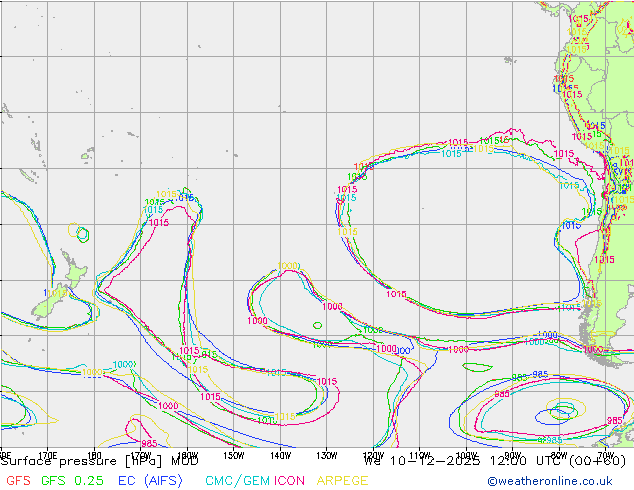This screenshot has width=634, height=490.
Task: Click the 90W longitude label
Action: [513, 455]
